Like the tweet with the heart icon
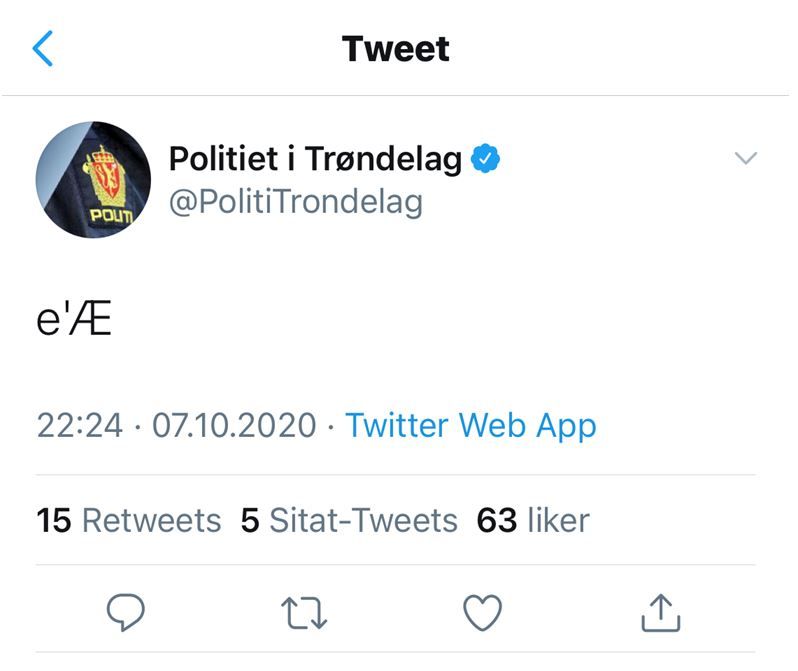Screen dimensions: 798x671 482,612
